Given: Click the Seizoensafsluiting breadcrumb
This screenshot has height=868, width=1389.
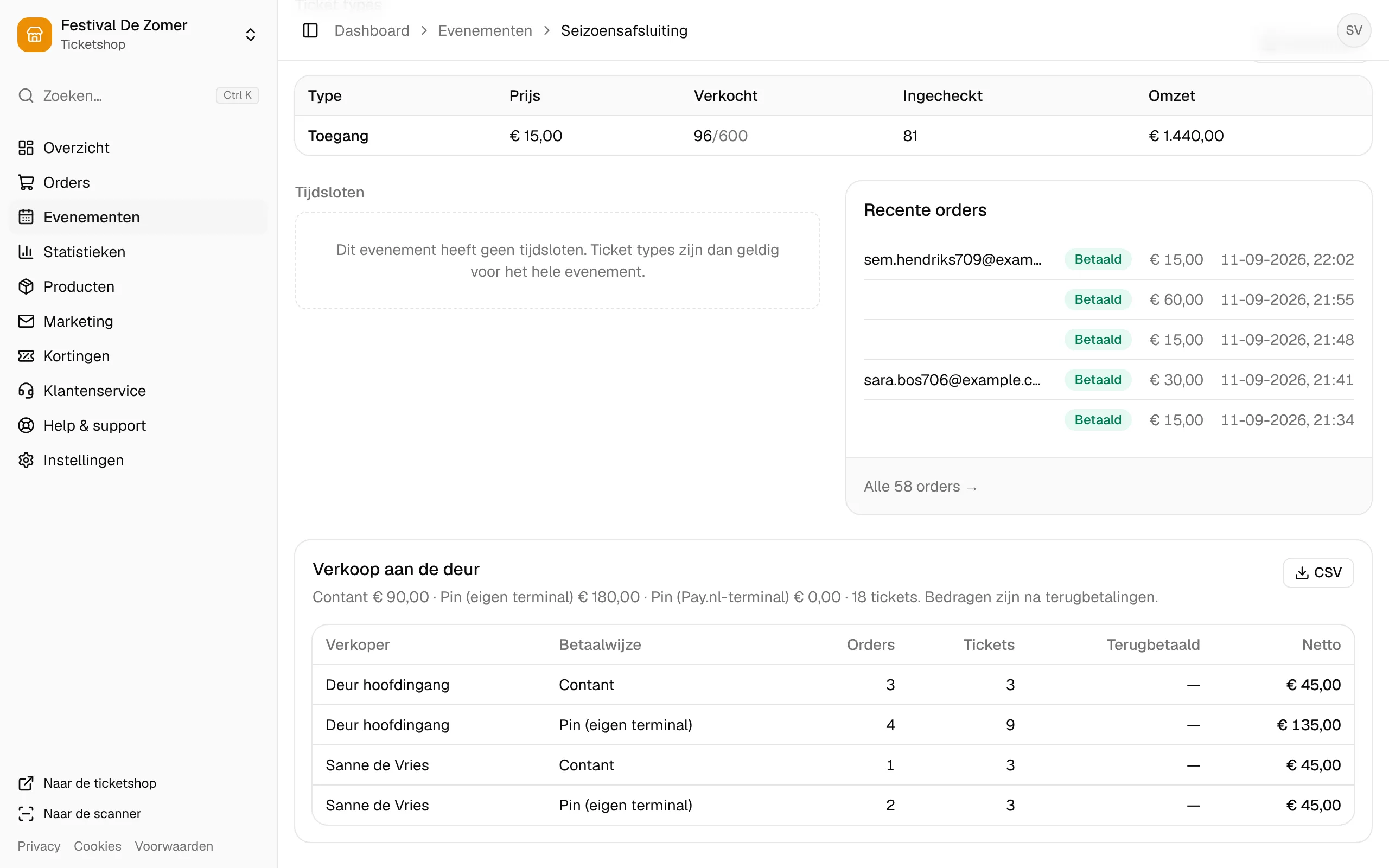Looking at the screenshot, I should [624, 30].
